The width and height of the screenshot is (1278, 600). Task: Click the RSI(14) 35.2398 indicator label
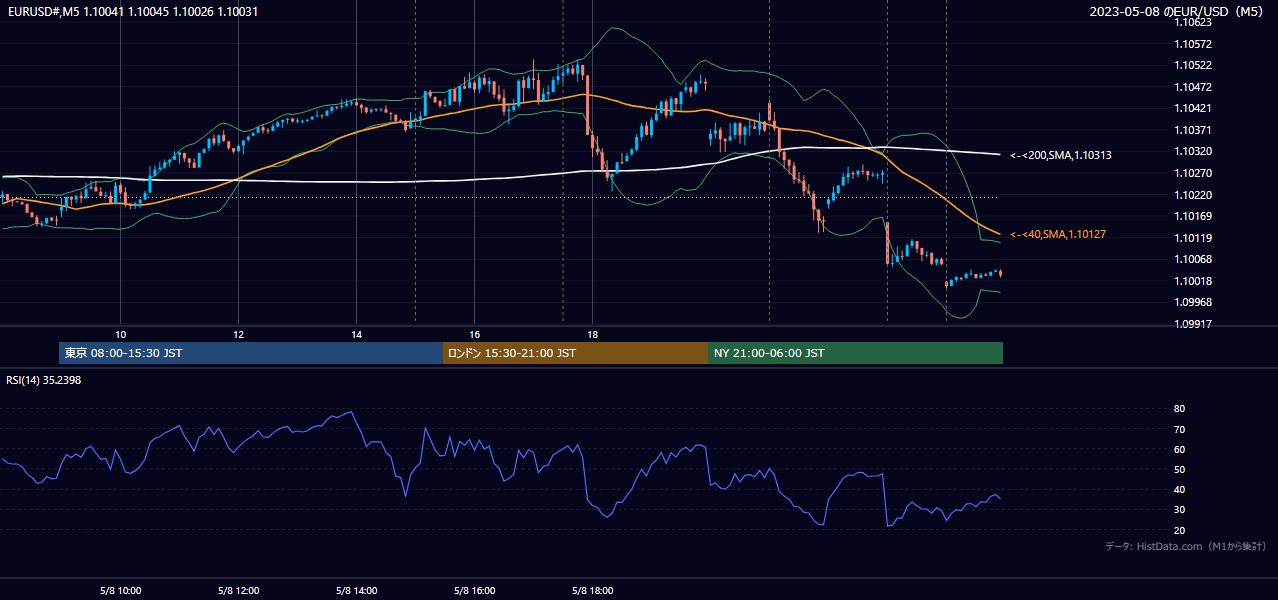pyautogui.click(x=43, y=380)
